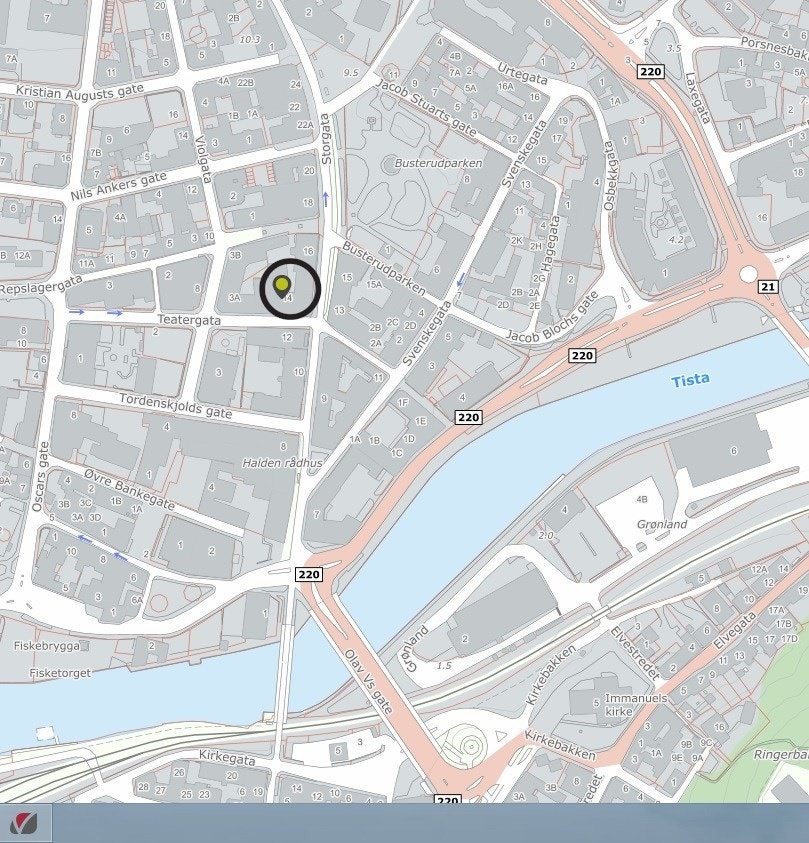Select the 220 shield beside Olav Vs gate bridge
This screenshot has height=843, width=809.
point(309,574)
